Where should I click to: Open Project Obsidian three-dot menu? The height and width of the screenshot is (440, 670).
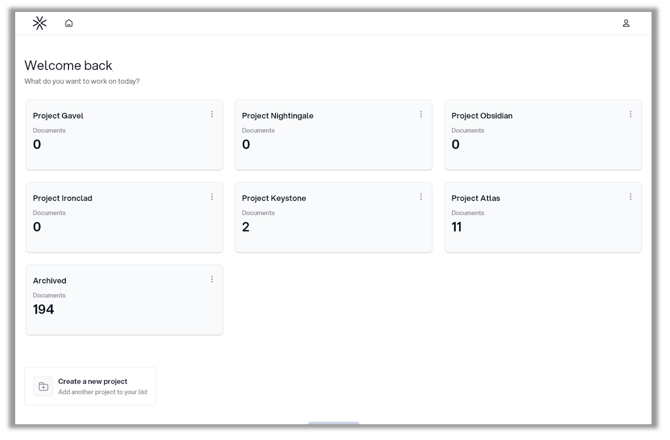(630, 115)
